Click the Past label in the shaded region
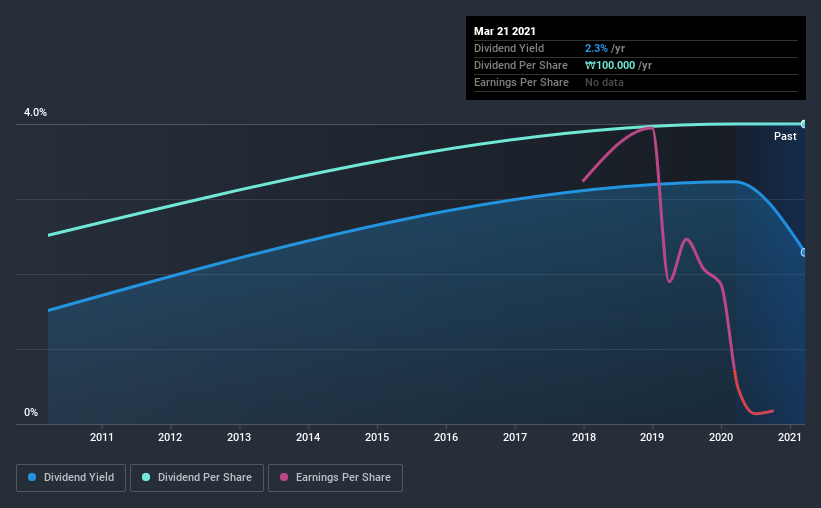 [785, 136]
